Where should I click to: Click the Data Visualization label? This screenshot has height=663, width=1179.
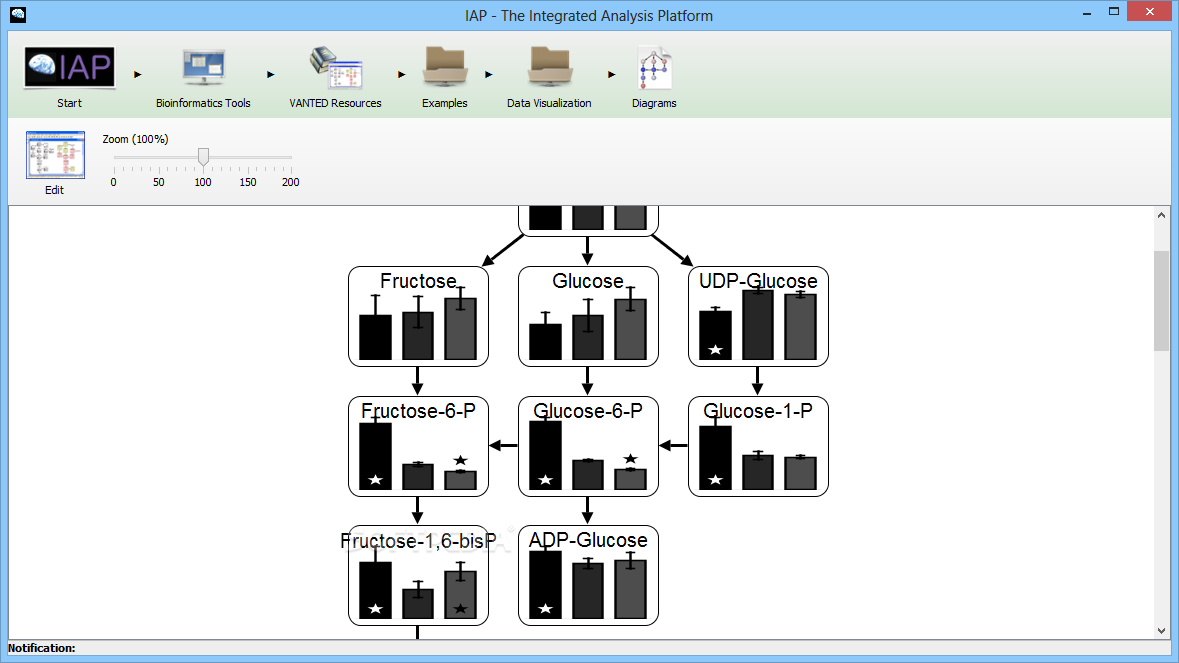pyautogui.click(x=549, y=103)
